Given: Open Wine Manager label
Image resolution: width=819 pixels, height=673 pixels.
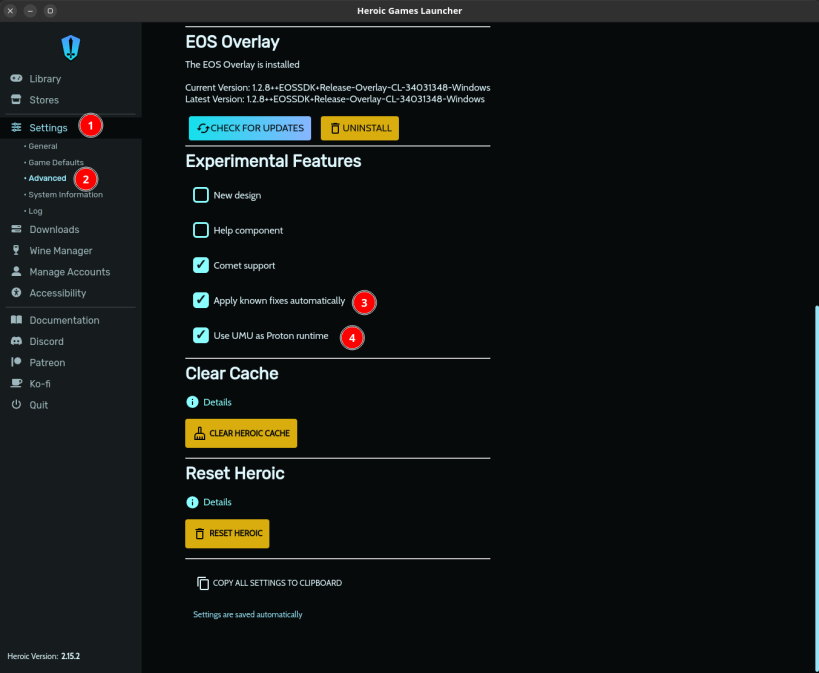Looking at the screenshot, I should (61, 251).
